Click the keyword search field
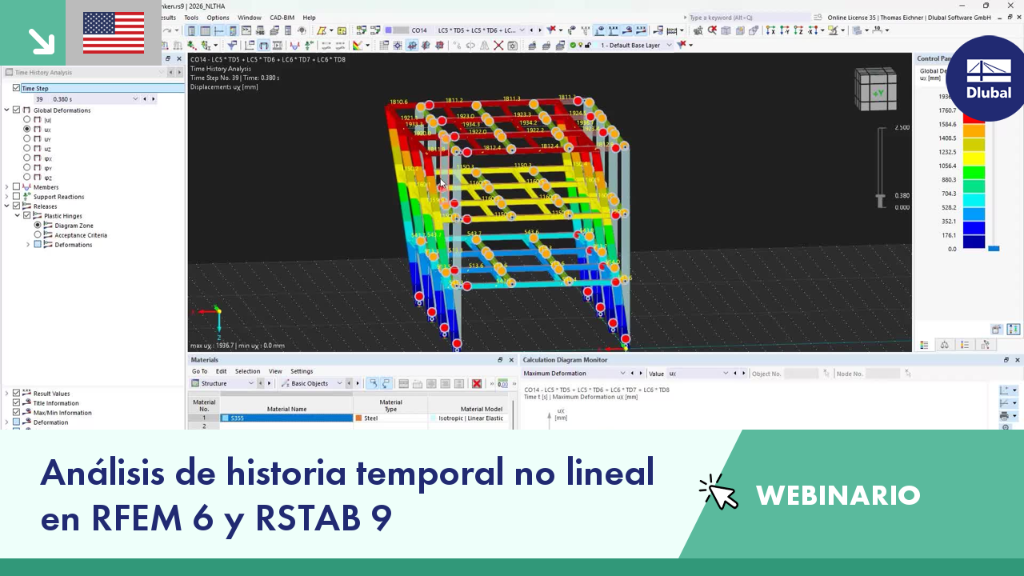 coord(748,18)
